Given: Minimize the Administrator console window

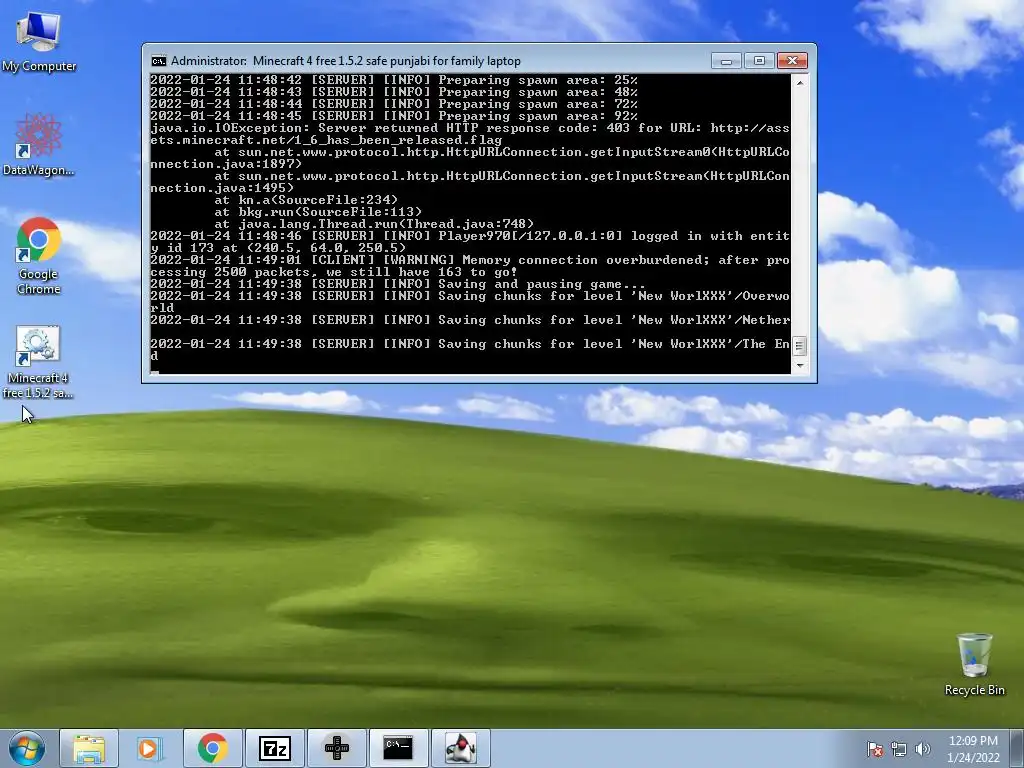Looking at the screenshot, I should point(726,61).
